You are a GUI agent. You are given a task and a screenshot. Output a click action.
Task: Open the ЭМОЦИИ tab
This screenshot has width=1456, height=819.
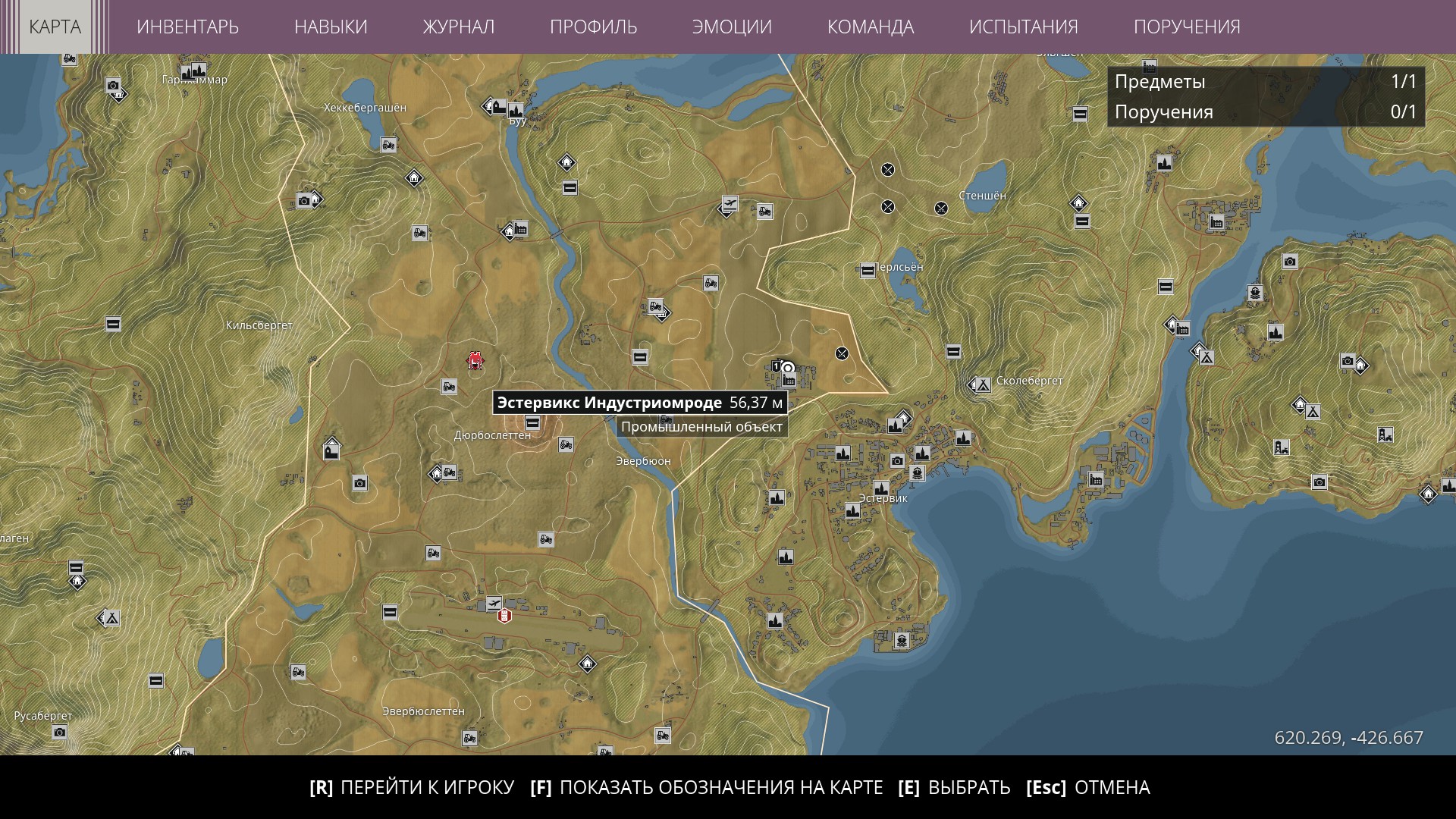click(x=732, y=27)
